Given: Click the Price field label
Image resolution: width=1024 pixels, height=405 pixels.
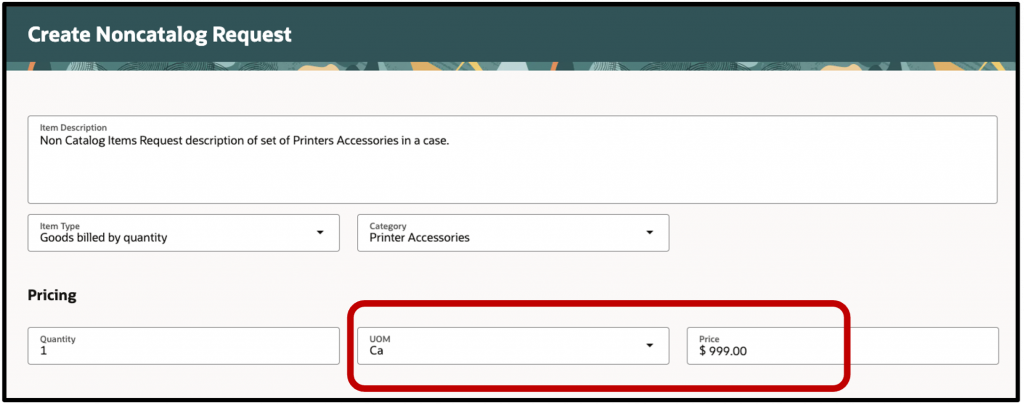Looking at the screenshot, I should tap(709, 339).
